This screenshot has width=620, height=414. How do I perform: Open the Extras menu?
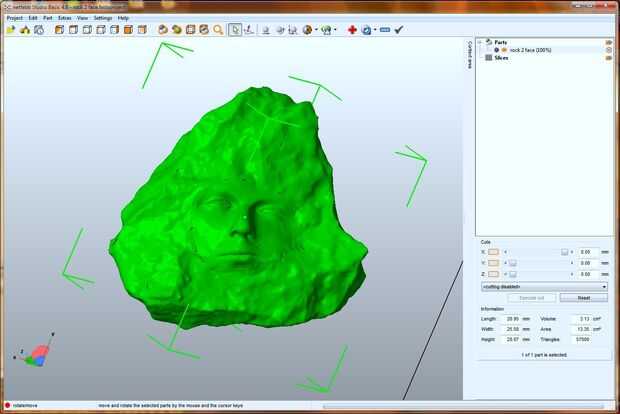[65, 18]
